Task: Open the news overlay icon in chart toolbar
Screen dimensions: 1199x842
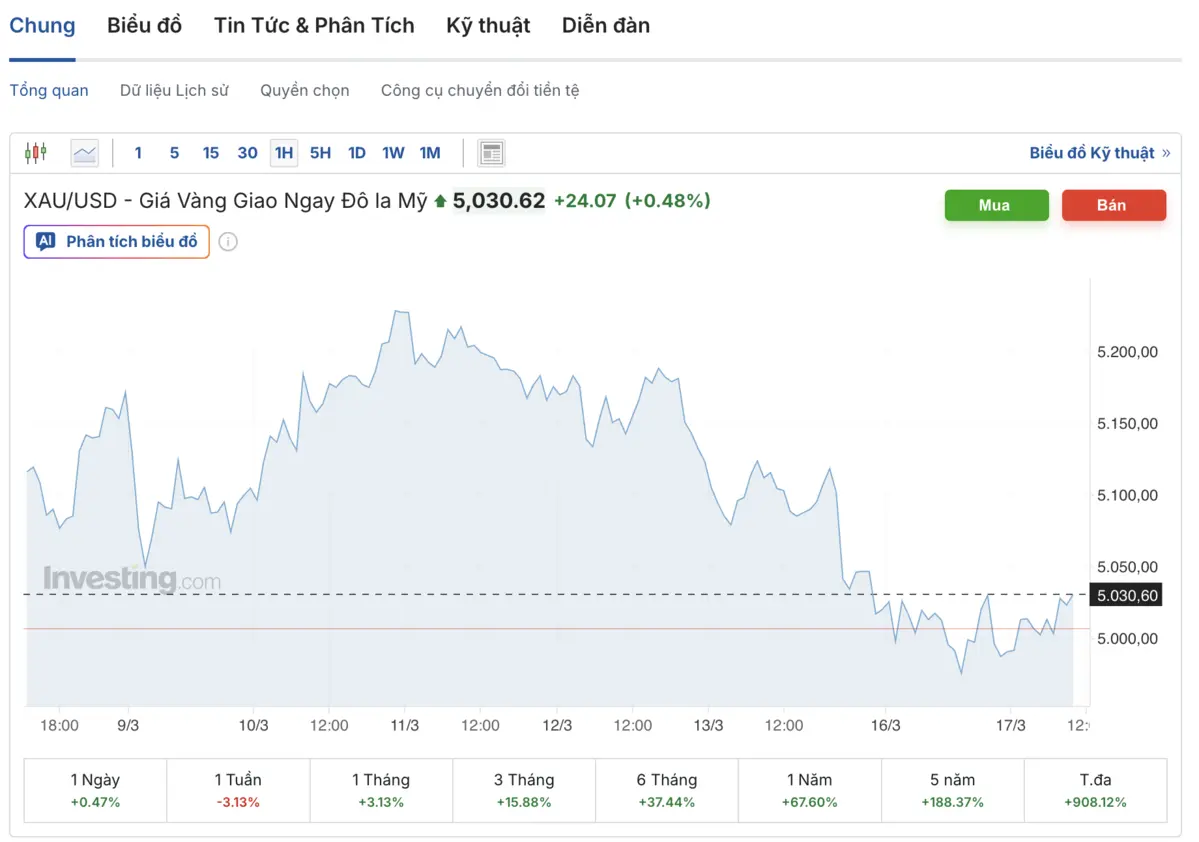Action: (491, 153)
